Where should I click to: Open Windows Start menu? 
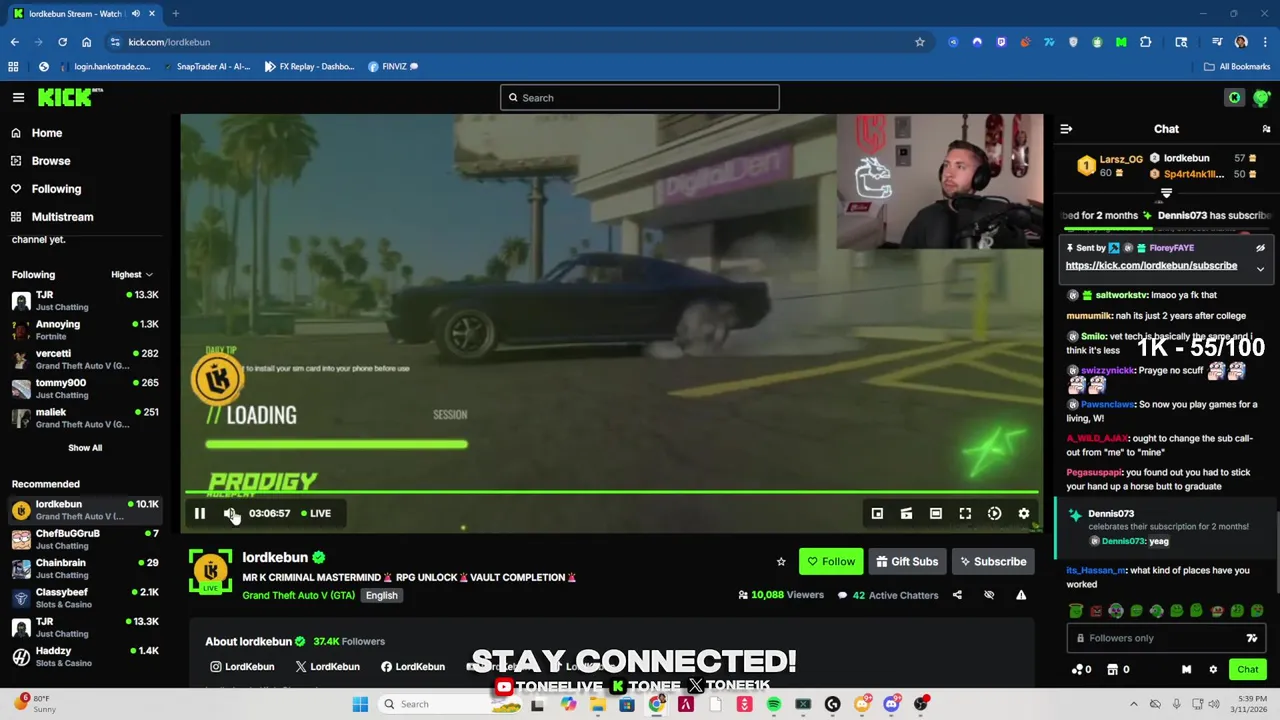pyautogui.click(x=360, y=704)
